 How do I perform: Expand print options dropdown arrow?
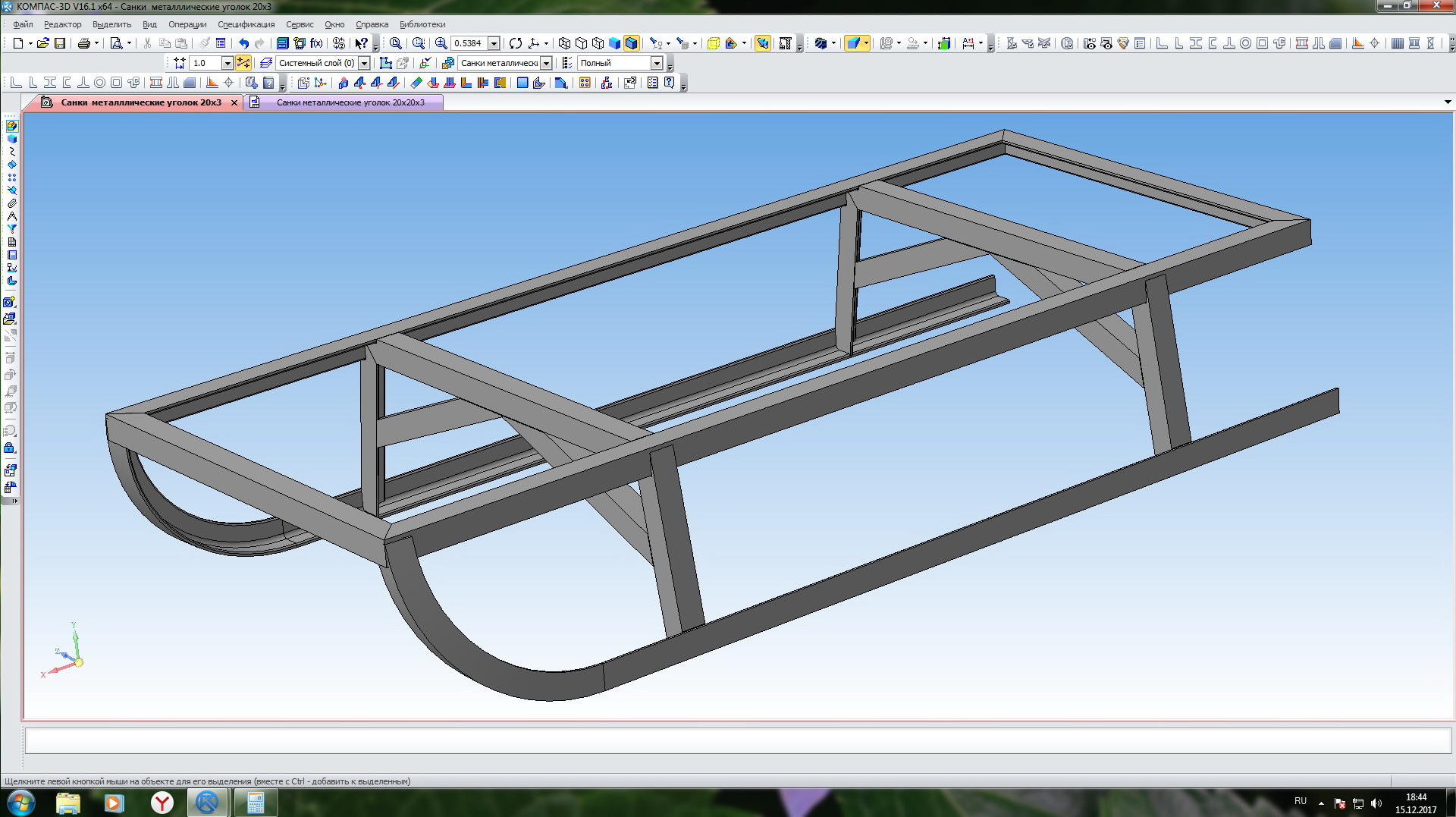click(x=96, y=43)
